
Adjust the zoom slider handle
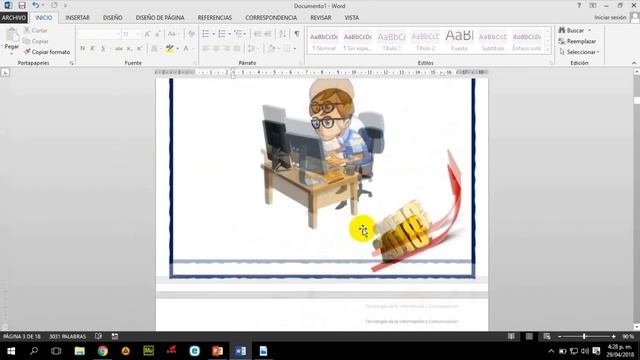(584, 336)
